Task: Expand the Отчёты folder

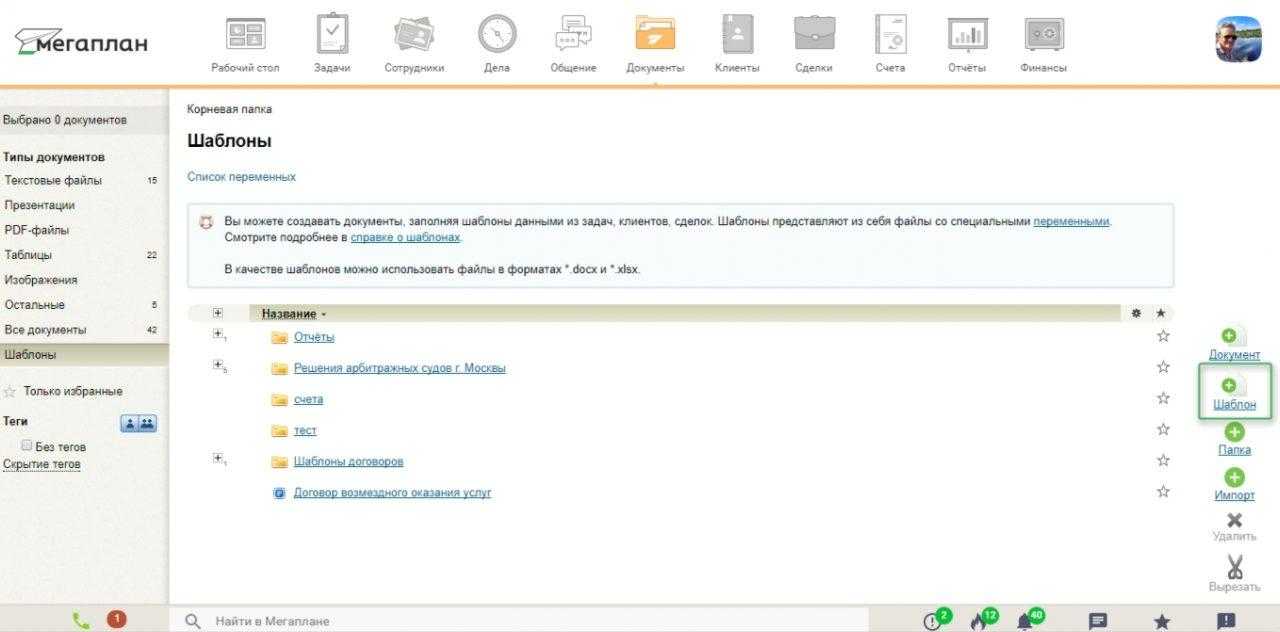Action: (x=217, y=334)
